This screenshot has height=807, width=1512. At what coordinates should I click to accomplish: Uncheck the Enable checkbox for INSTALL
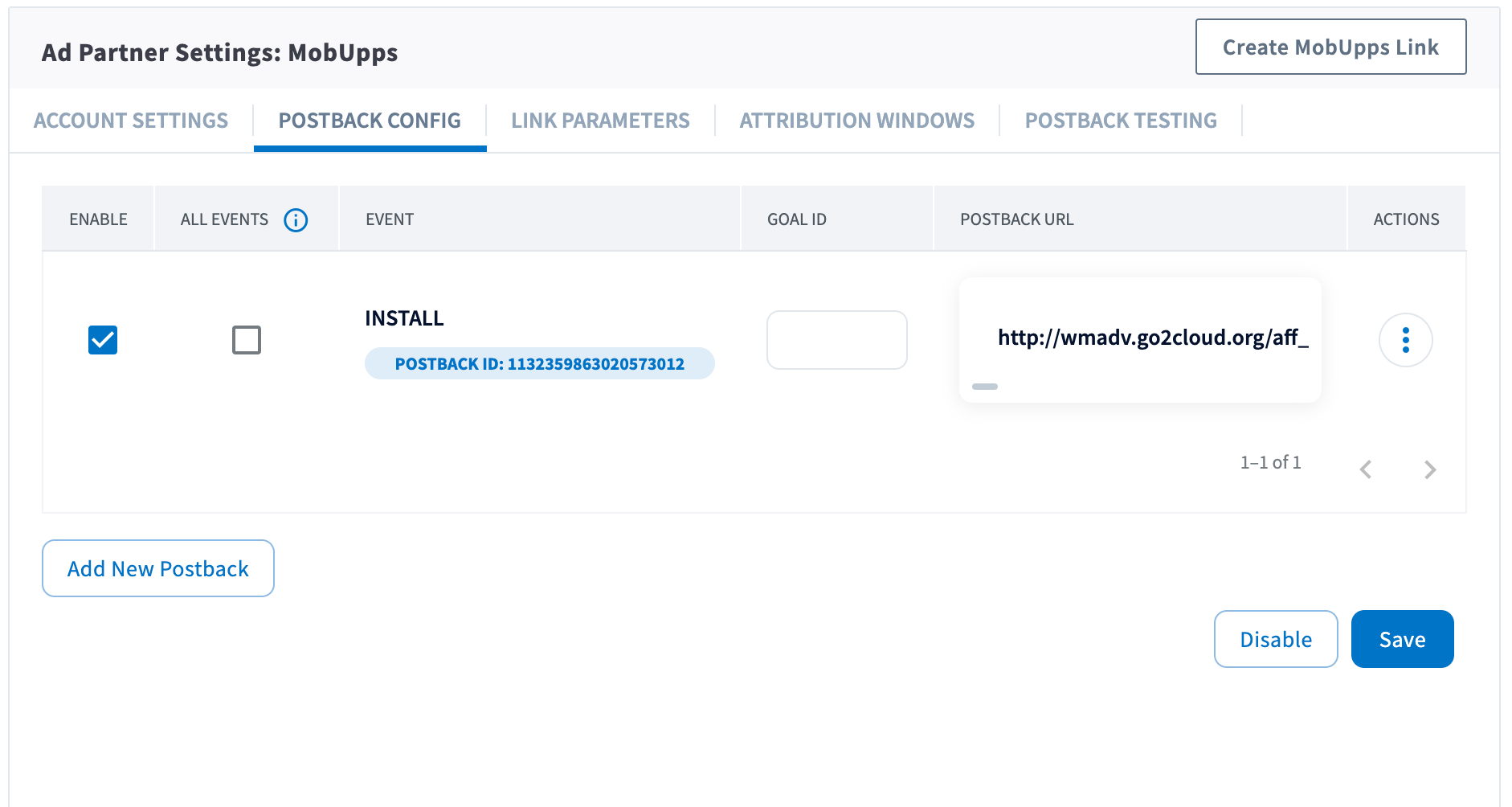[x=103, y=340]
